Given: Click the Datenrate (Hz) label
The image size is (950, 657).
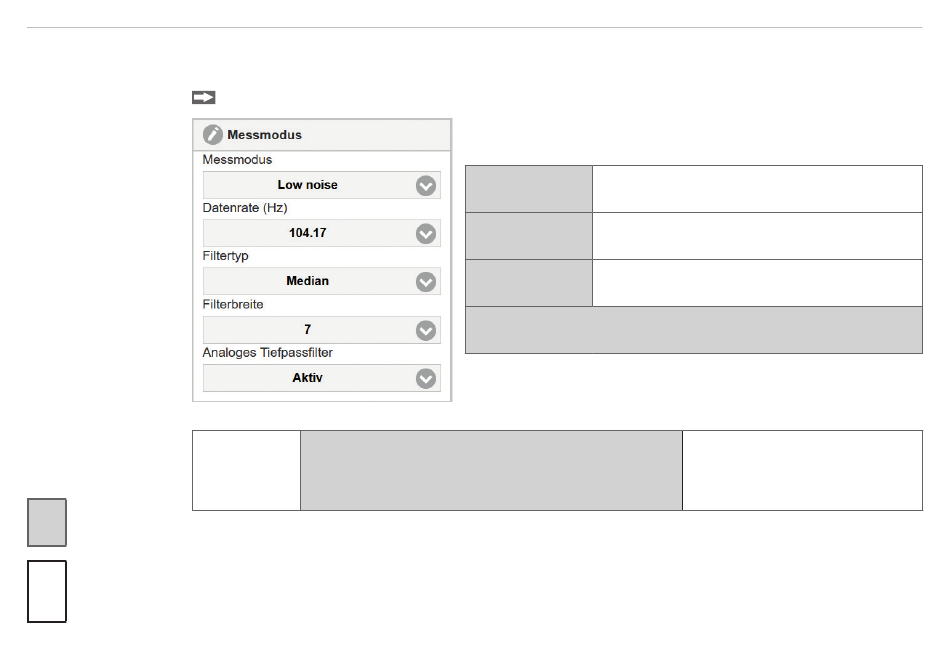Looking at the screenshot, I should [245, 208].
